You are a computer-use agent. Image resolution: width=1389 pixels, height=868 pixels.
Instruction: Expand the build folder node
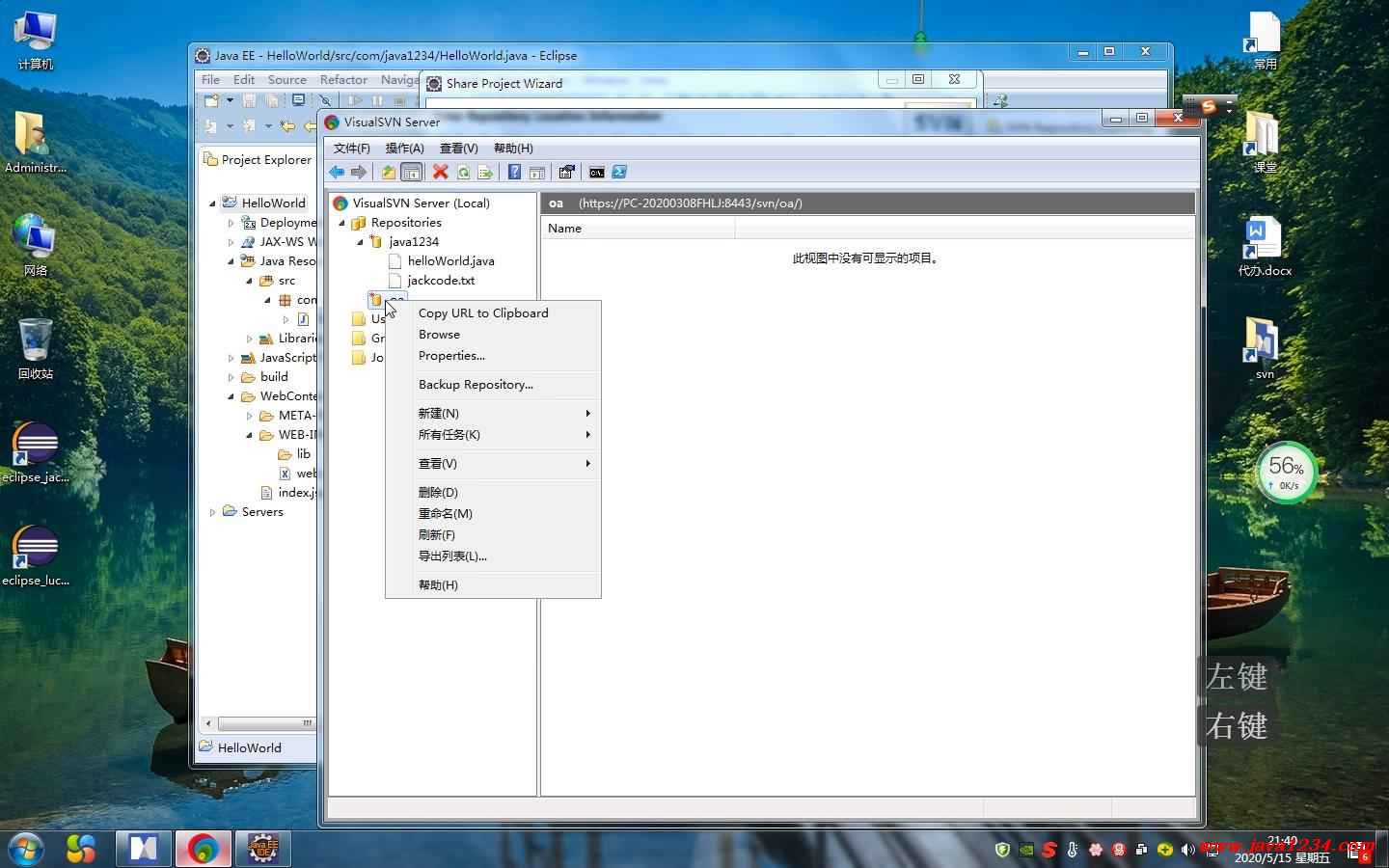coord(231,377)
